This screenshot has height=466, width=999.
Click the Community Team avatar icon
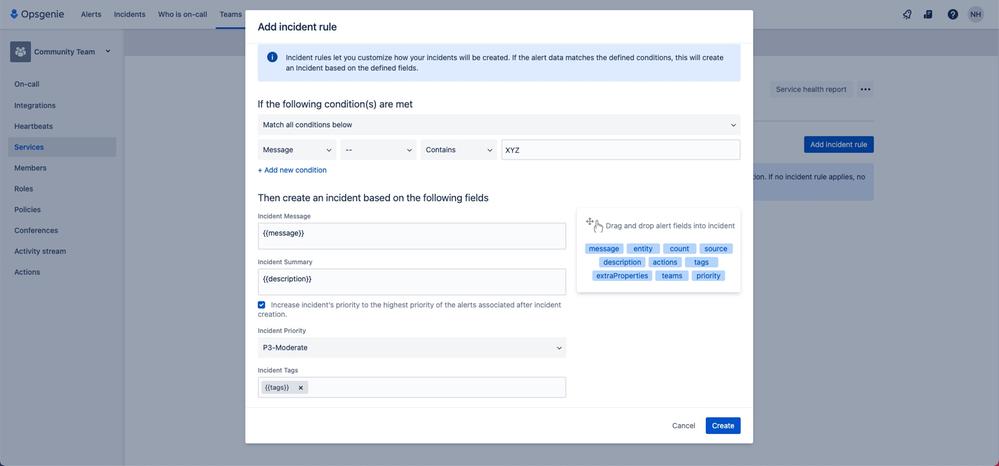(20, 52)
